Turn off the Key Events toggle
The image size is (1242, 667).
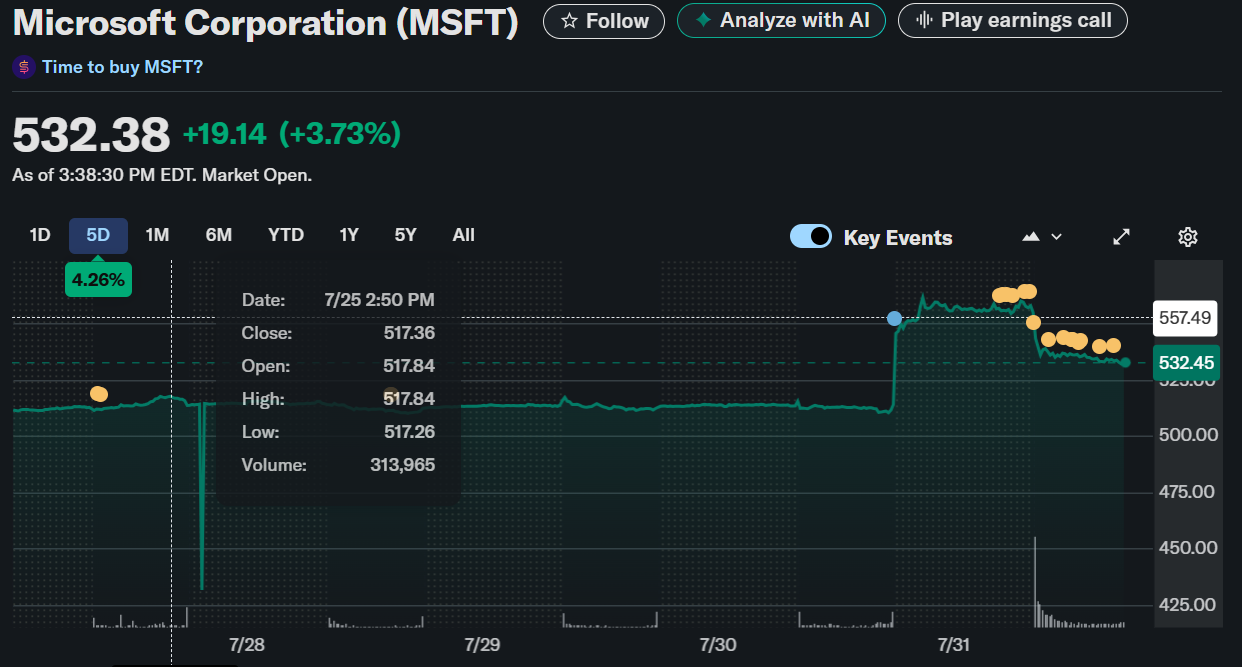(x=811, y=237)
